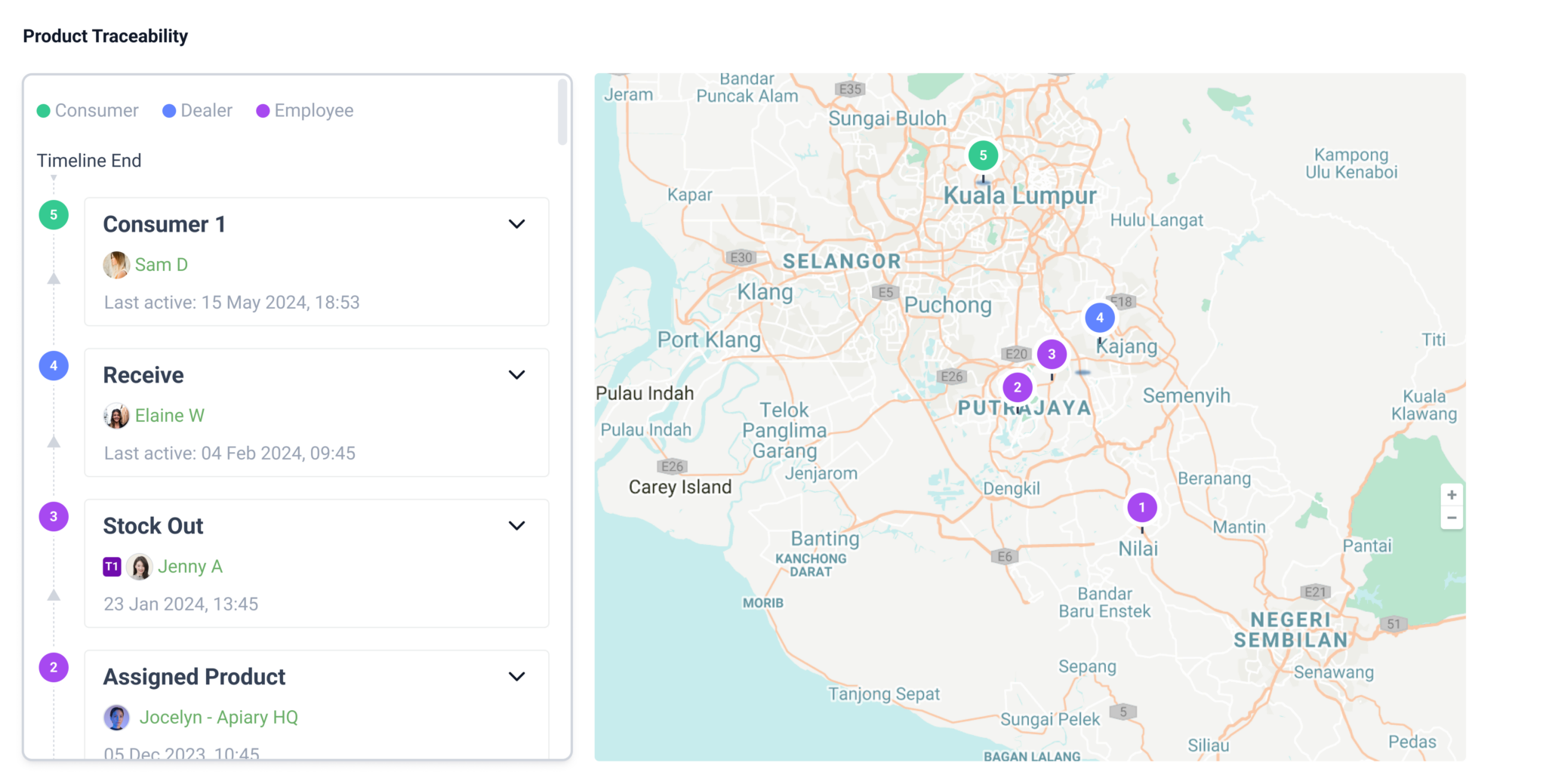This screenshot has height=784, width=1546.
Task: Open Elaine W's profile link
Action: 169,416
